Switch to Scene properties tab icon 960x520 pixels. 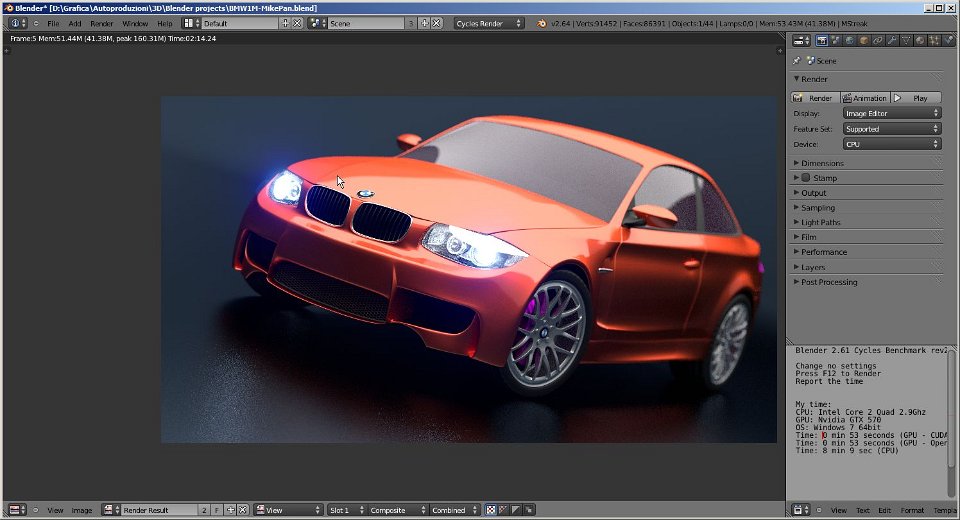pyautogui.click(x=836, y=41)
